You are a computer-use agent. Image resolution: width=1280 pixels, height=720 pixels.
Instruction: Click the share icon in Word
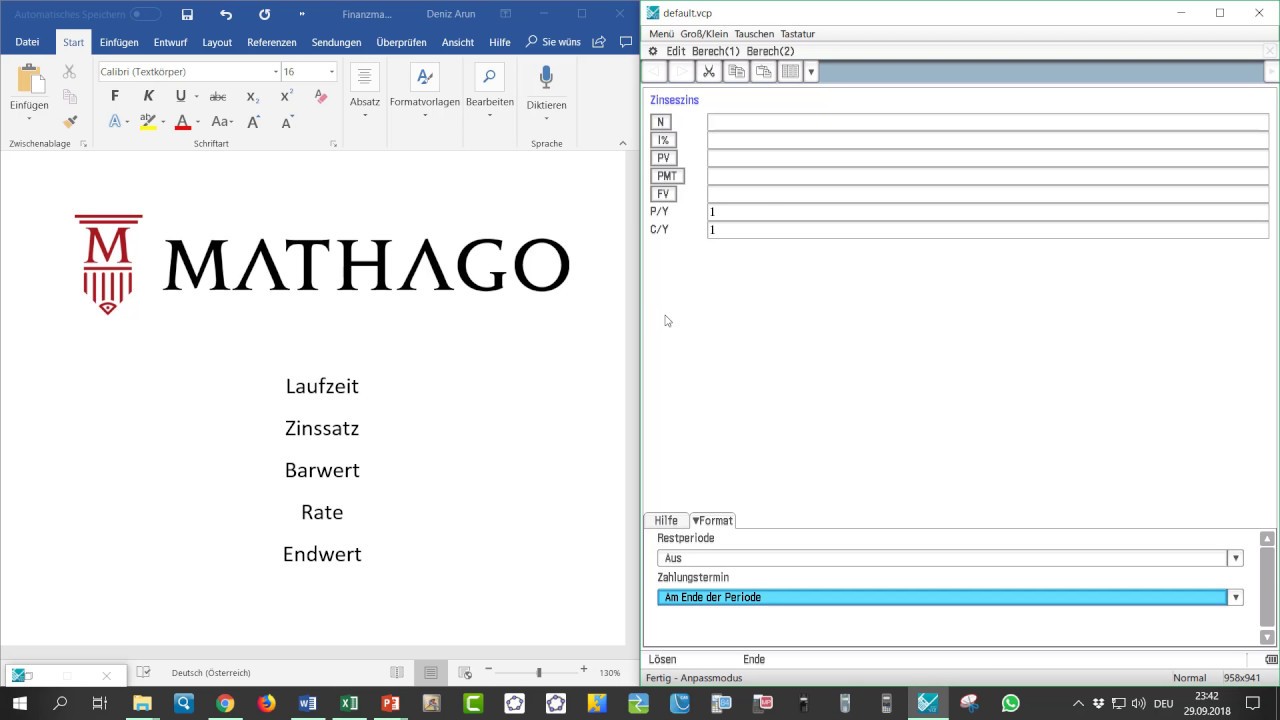[599, 42]
